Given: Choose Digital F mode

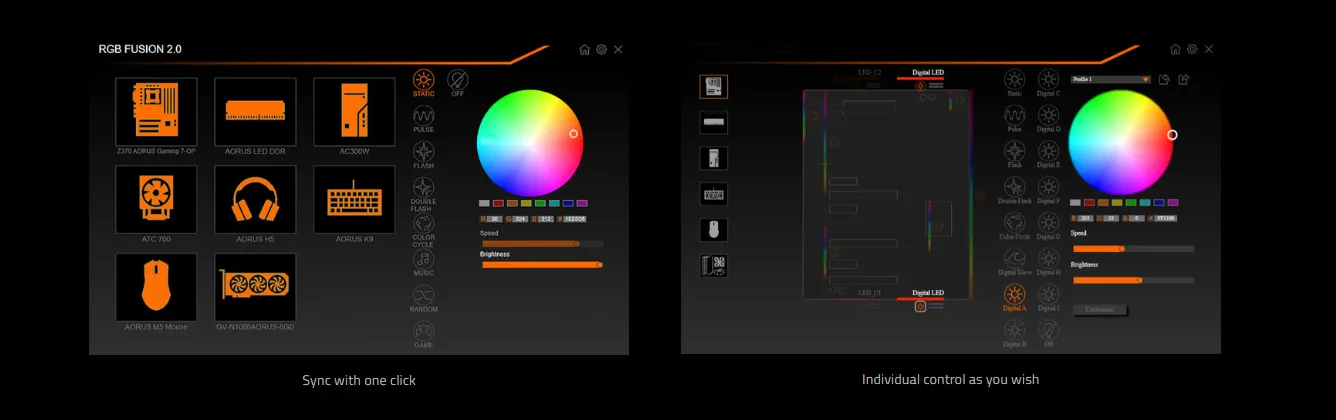Looking at the screenshot, I should point(1048,188).
